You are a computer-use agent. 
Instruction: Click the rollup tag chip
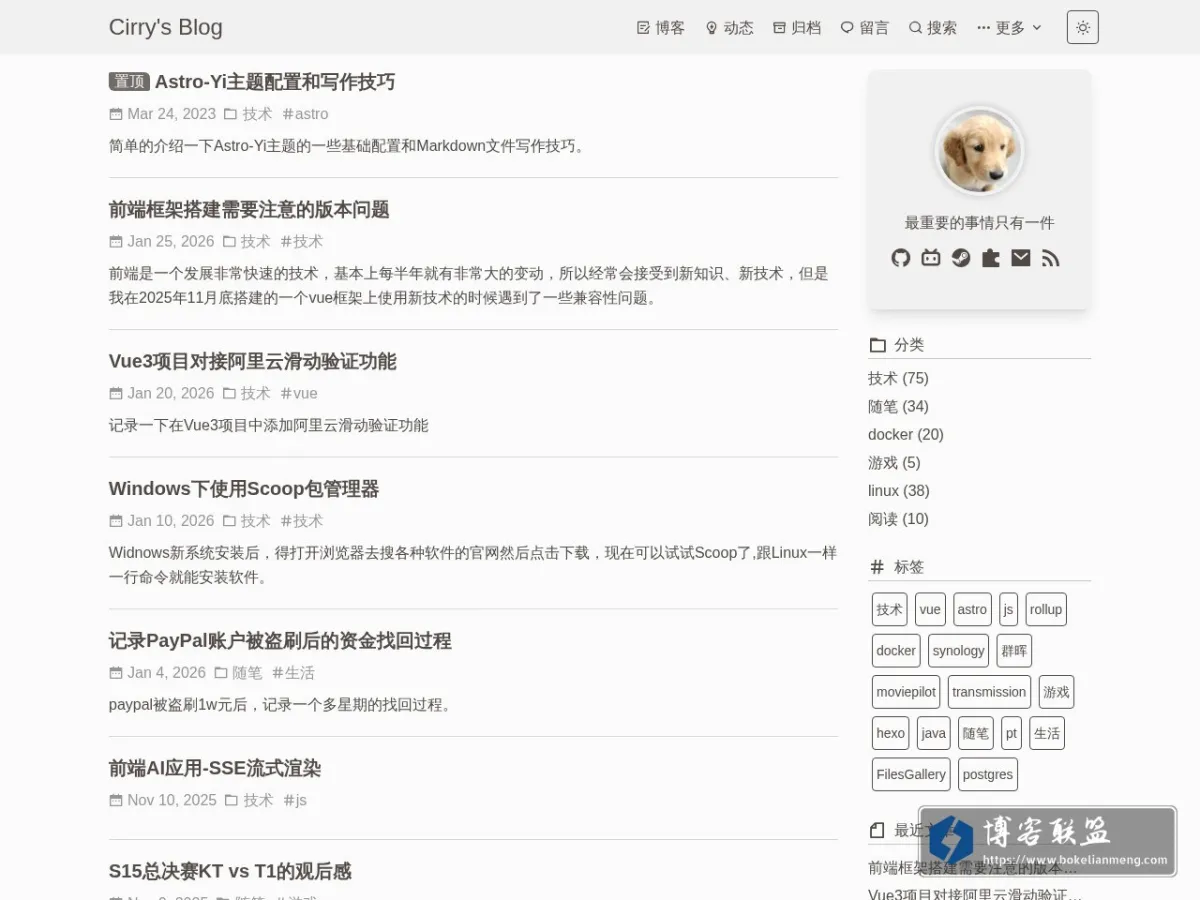coord(1046,609)
